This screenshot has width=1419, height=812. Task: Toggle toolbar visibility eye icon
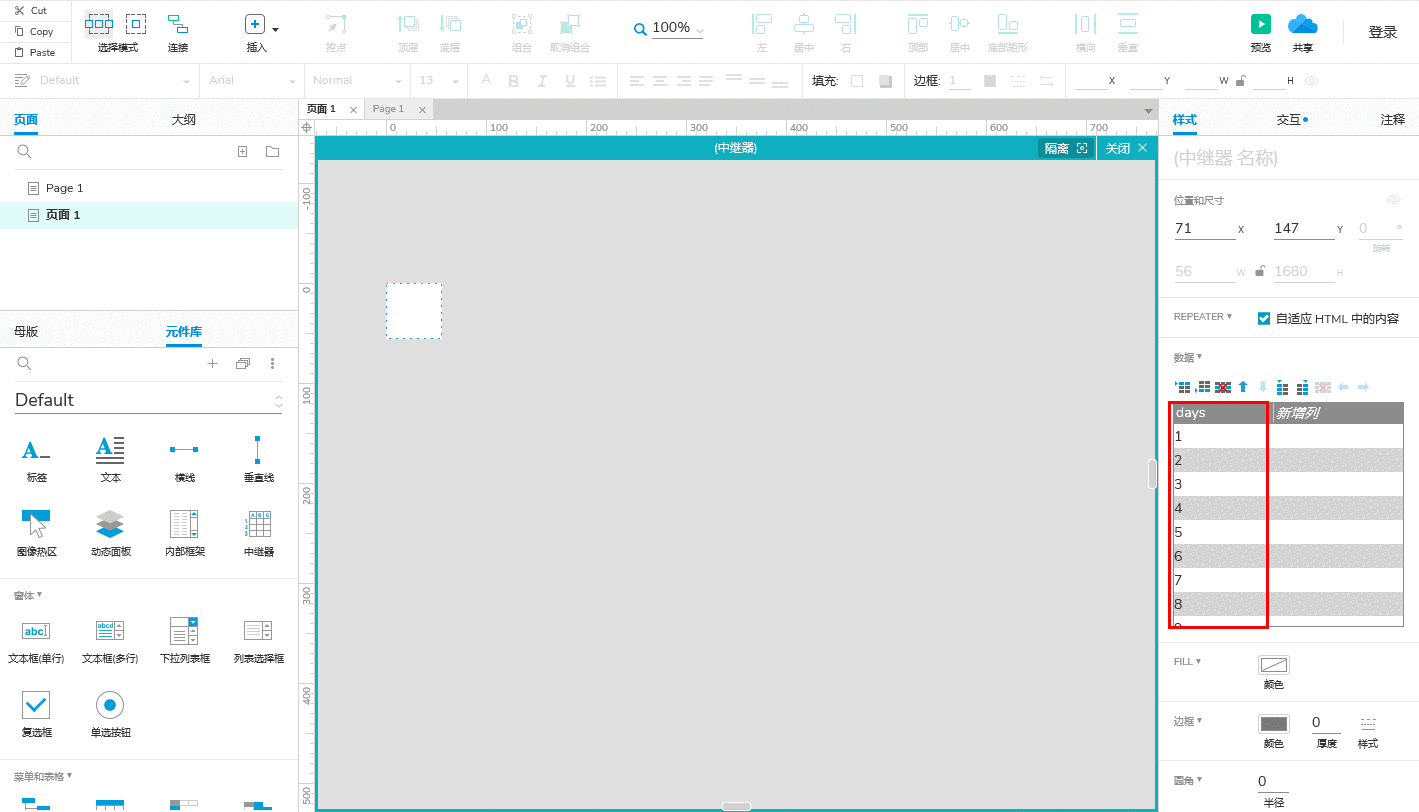coord(1311,81)
